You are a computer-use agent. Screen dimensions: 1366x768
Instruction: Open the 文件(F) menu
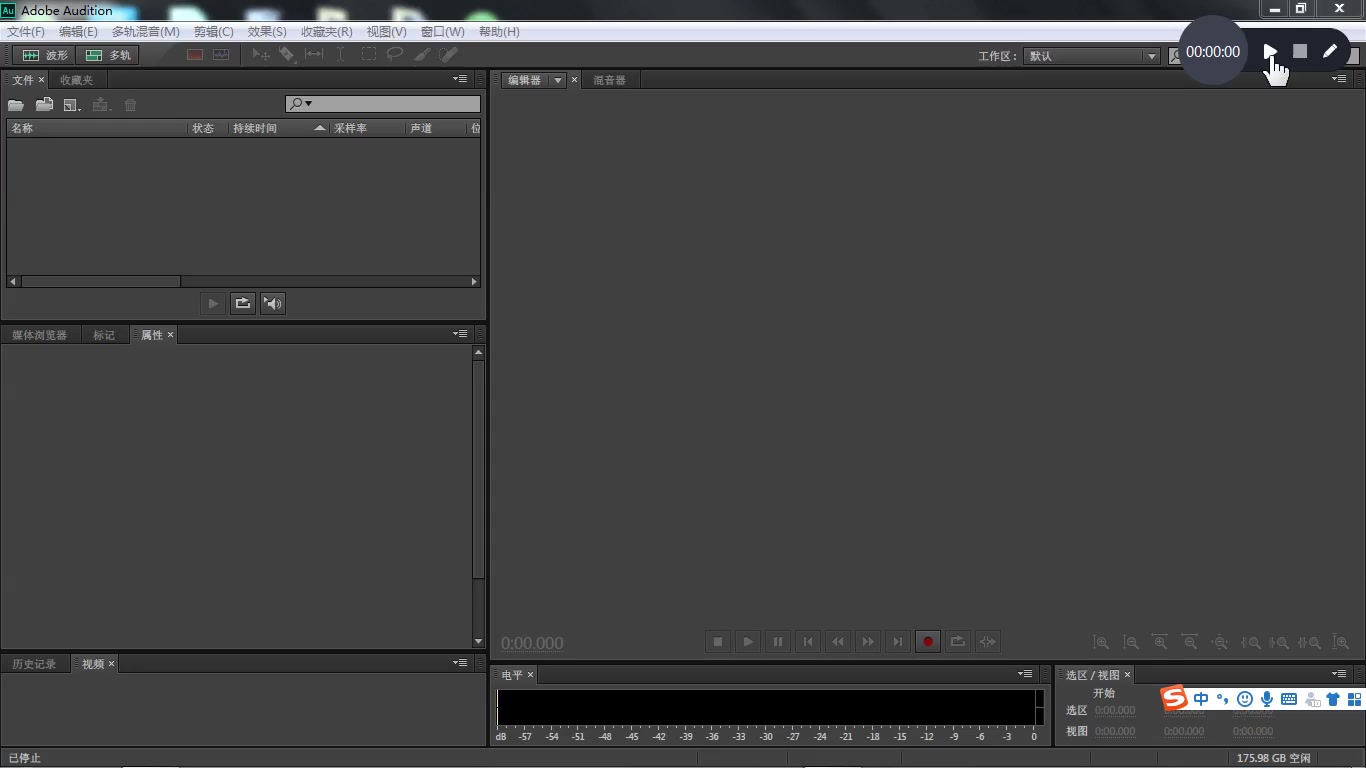[x=26, y=32]
